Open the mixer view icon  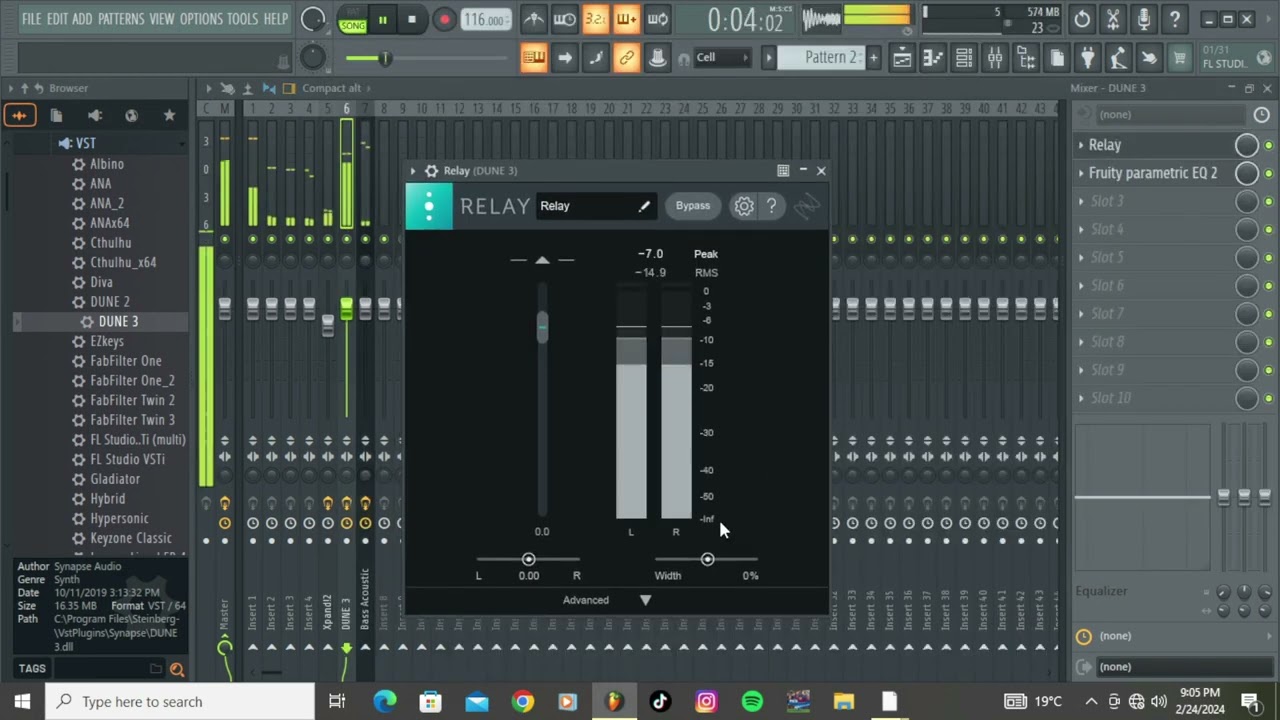(995, 58)
